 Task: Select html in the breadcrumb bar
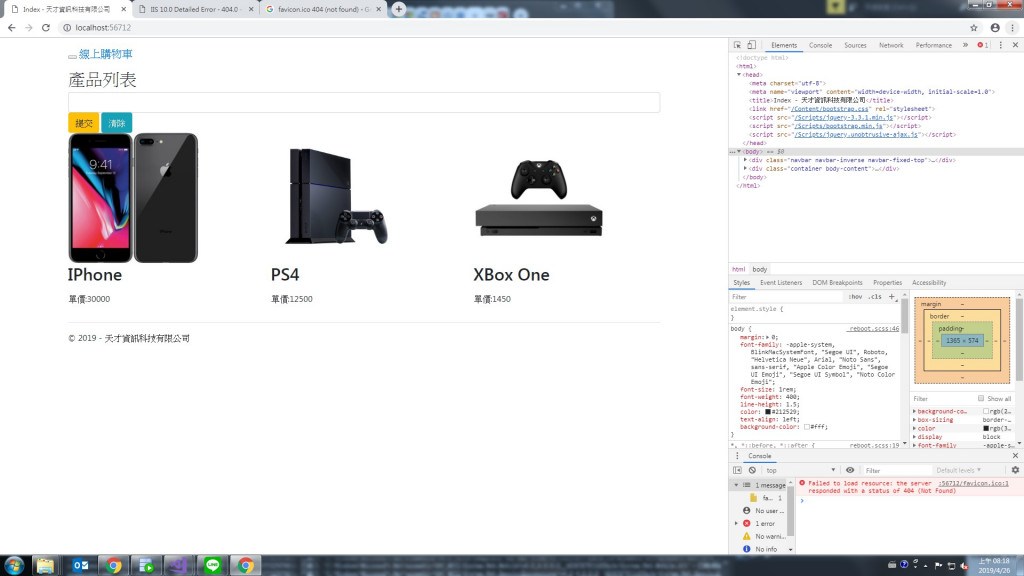(738, 269)
